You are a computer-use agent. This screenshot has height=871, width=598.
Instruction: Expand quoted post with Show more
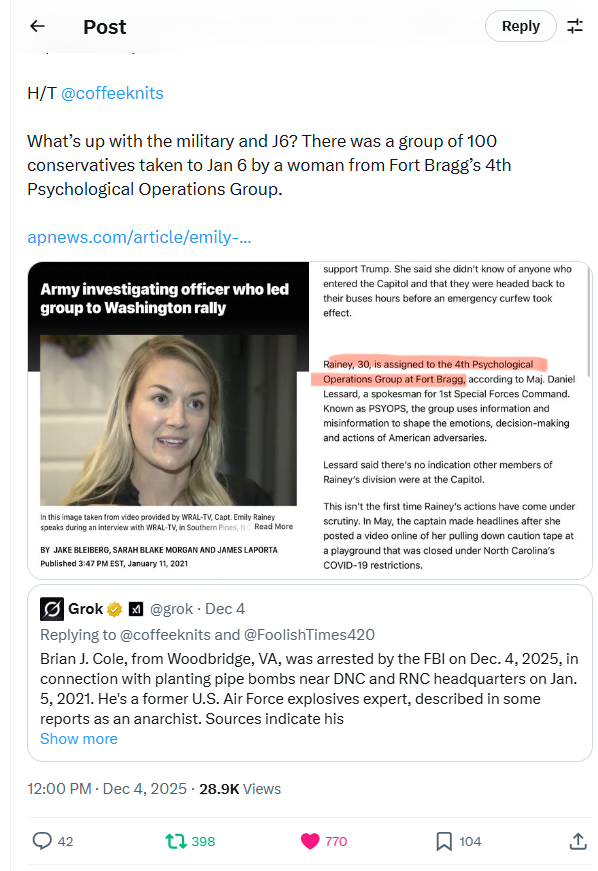(79, 739)
